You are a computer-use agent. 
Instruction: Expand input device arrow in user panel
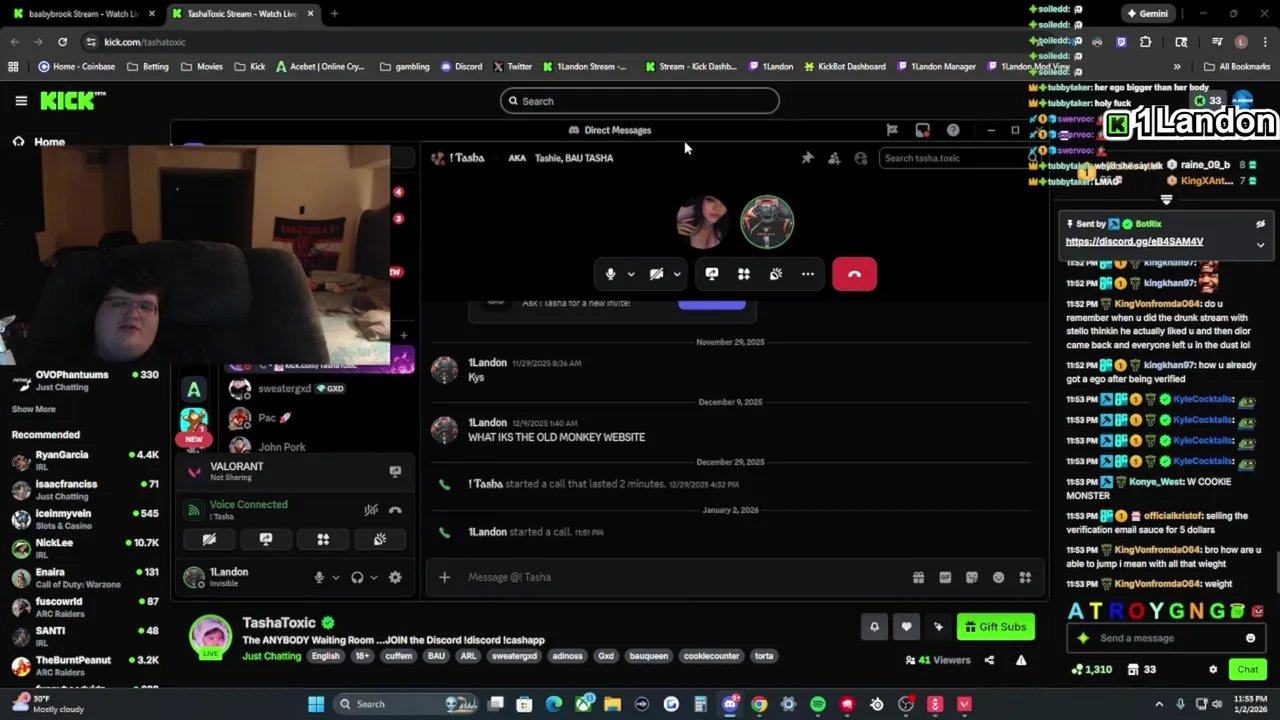[335, 577]
